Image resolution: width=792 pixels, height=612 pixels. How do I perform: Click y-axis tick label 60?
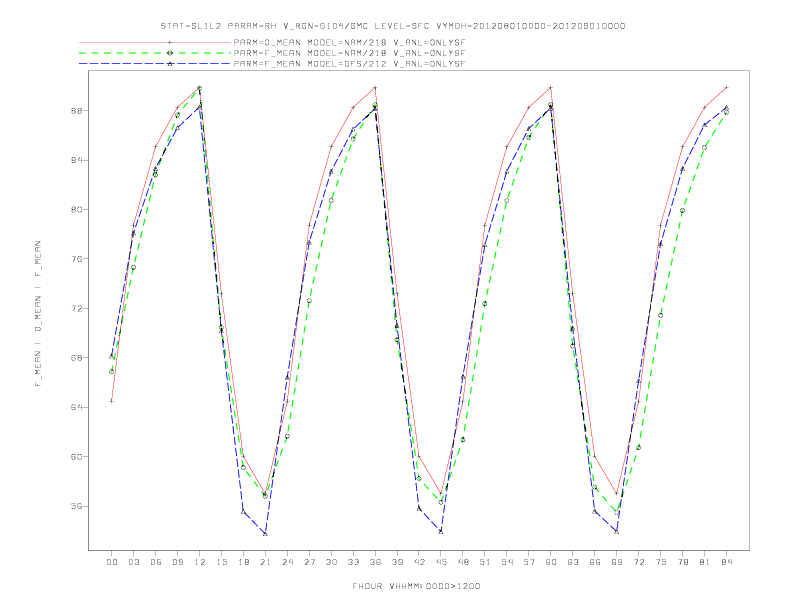tap(77, 456)
